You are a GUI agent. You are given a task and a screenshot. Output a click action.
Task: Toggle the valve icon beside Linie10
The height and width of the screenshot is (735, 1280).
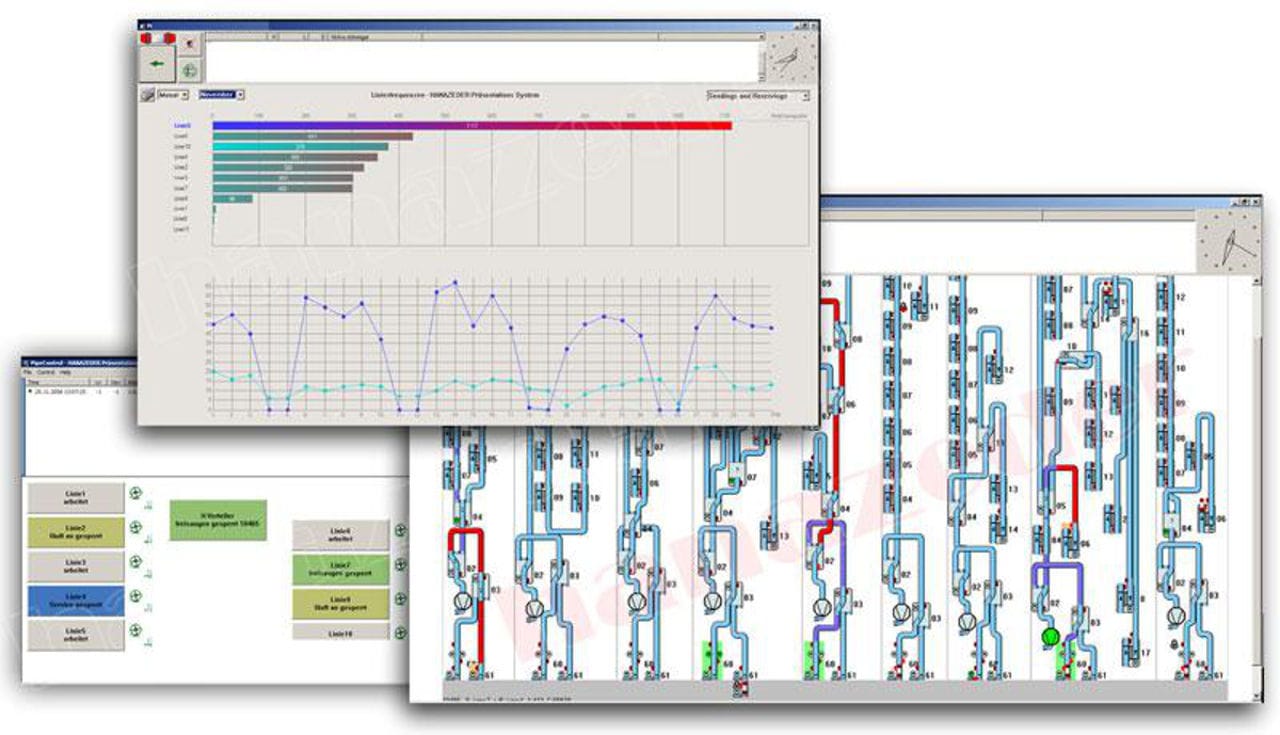coord(398,633)
